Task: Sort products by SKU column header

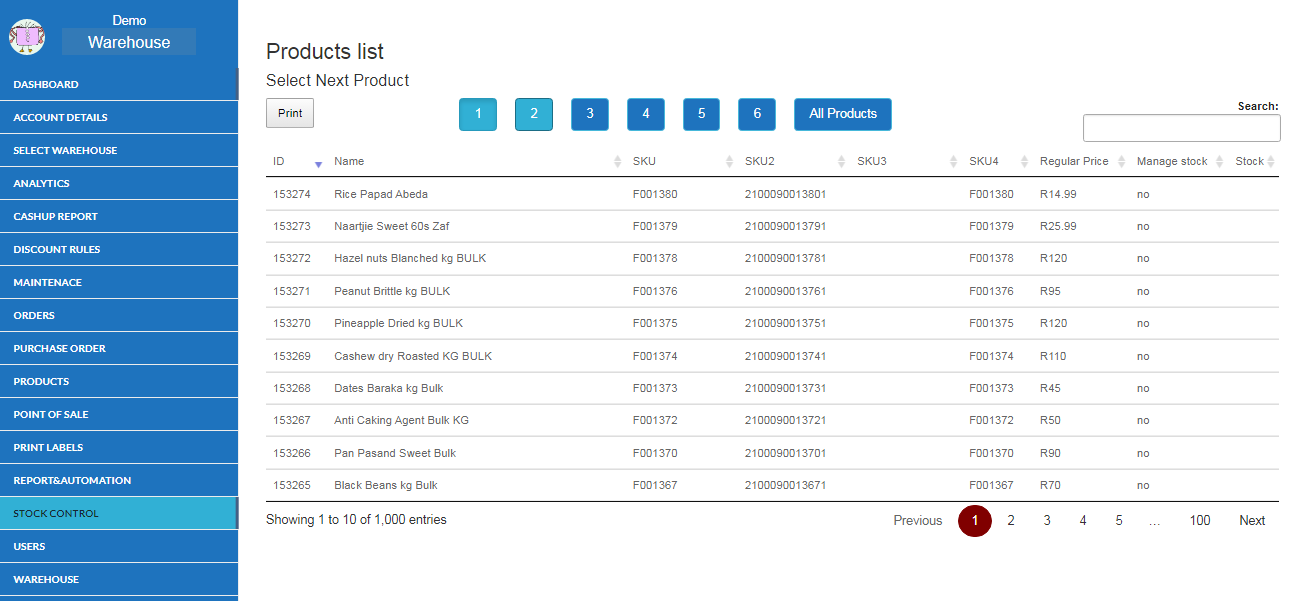Action: pos(644,161)
